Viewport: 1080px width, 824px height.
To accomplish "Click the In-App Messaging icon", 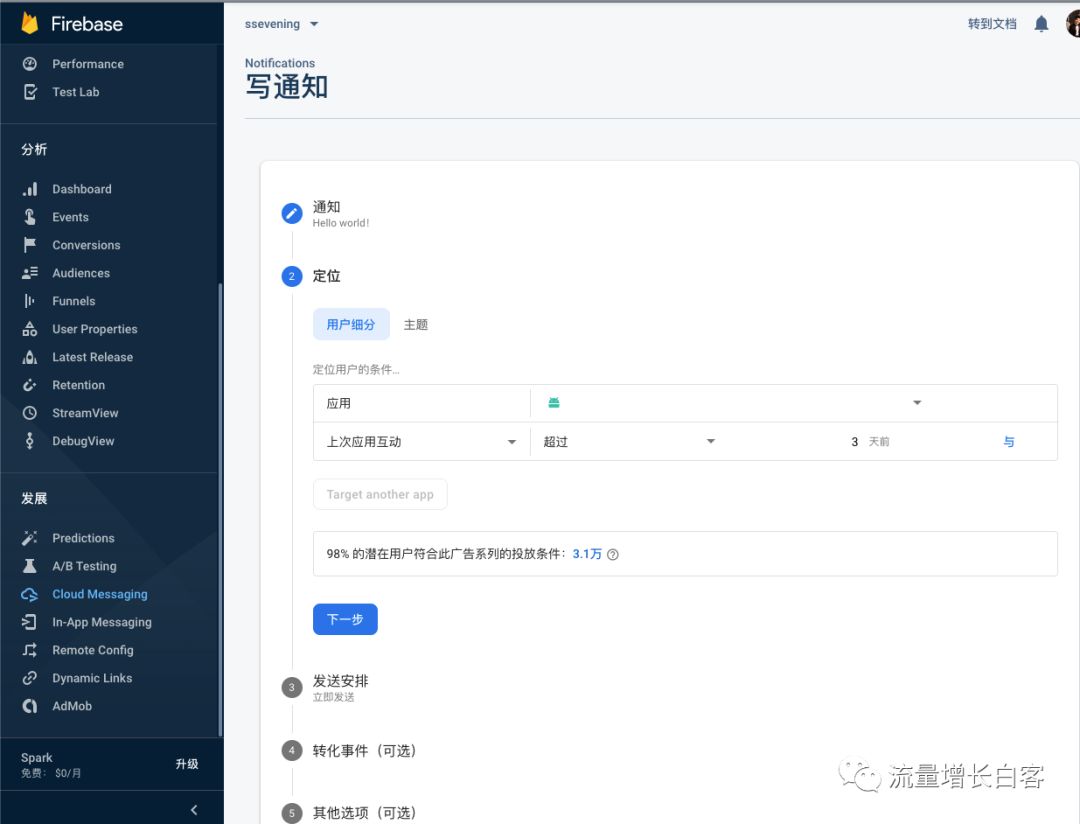I will (30, 622).
